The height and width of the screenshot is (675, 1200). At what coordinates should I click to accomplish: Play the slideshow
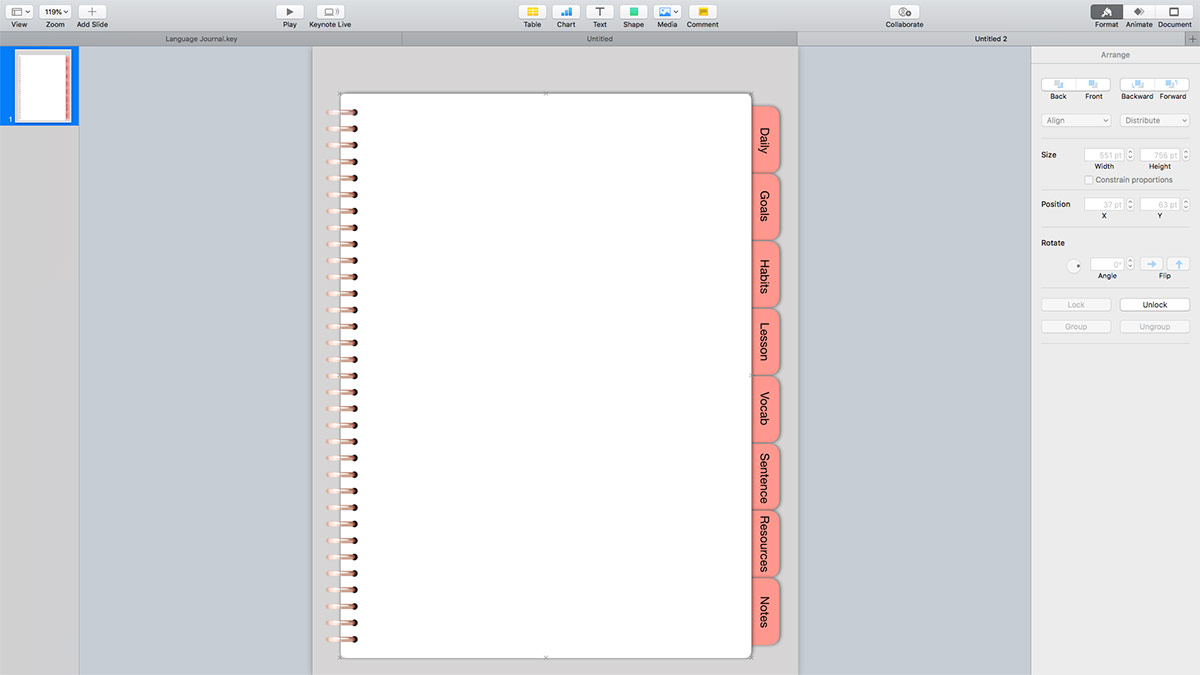coord(290,11)
